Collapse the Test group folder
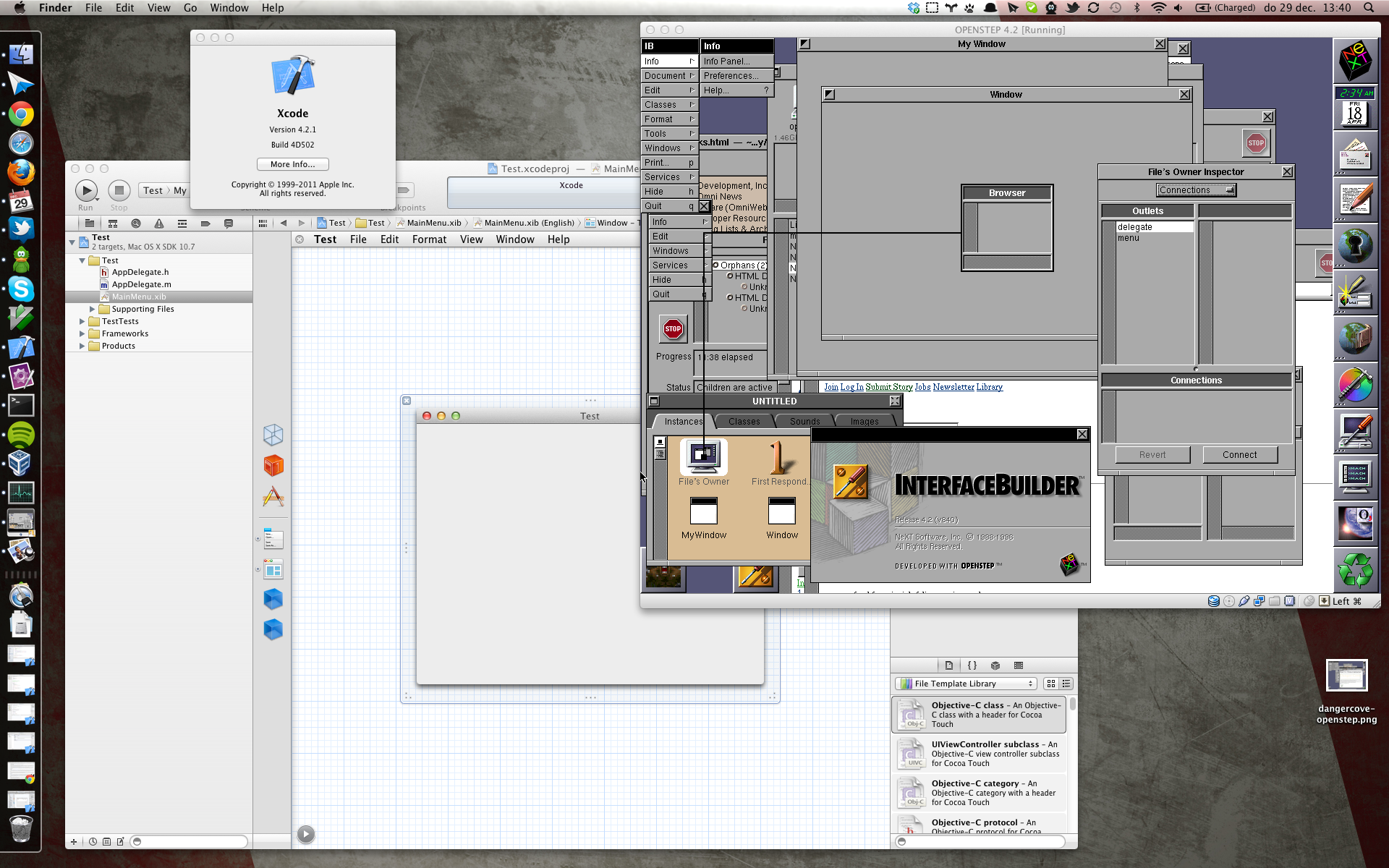 click(x=82, y=260)
